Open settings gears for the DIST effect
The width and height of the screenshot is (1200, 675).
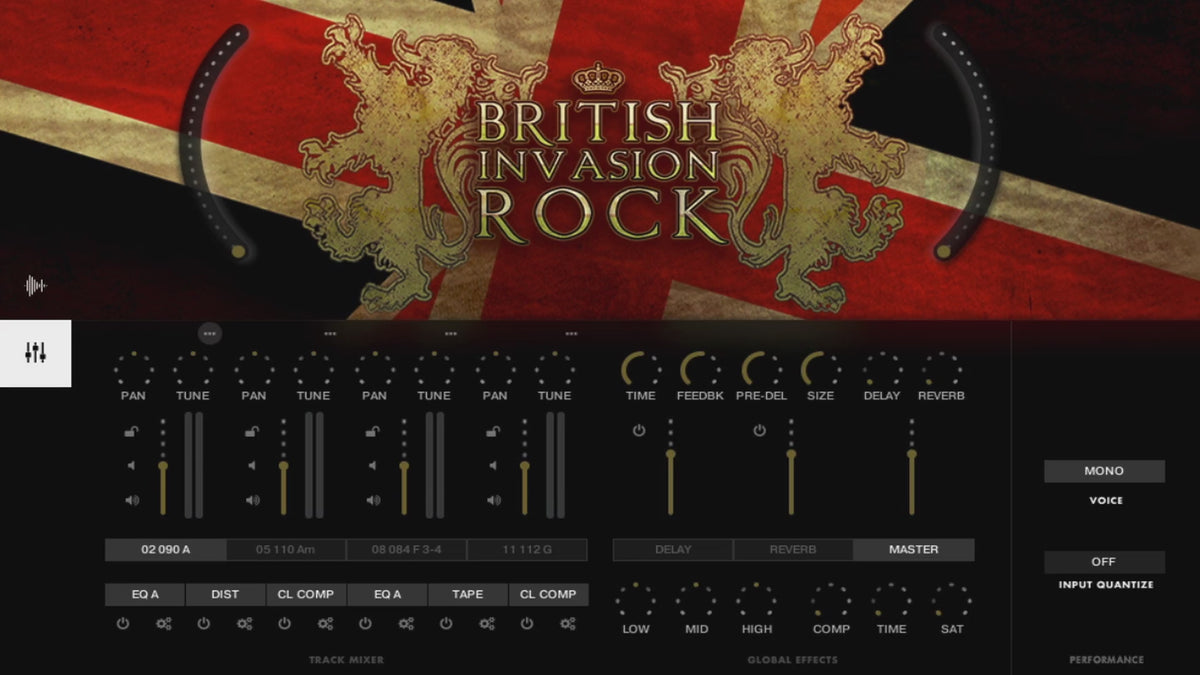point(245,624)
